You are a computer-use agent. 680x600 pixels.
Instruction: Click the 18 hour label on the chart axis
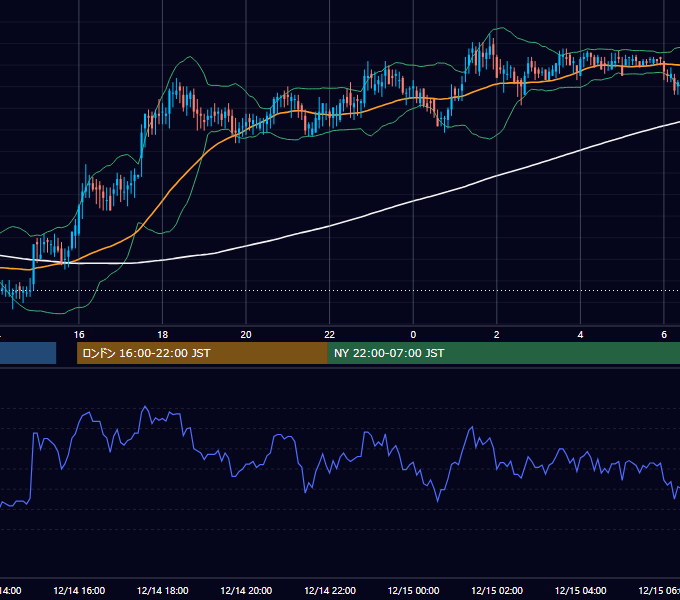pos(163,335)
